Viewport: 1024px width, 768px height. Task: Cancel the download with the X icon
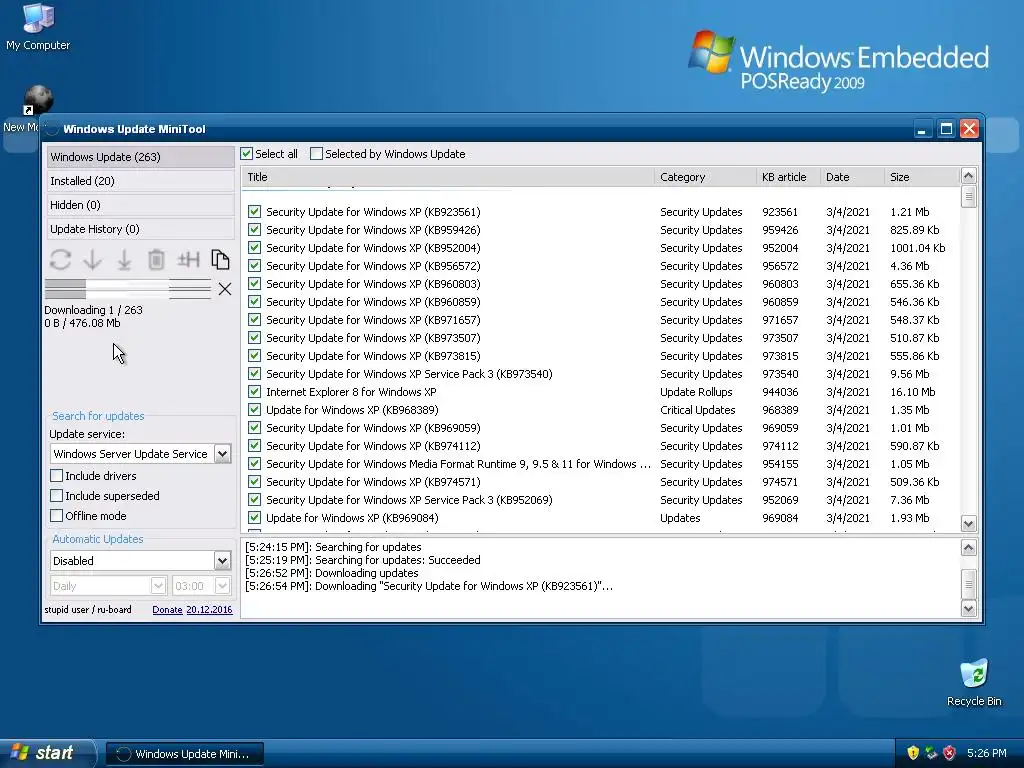tap(225, 289)
